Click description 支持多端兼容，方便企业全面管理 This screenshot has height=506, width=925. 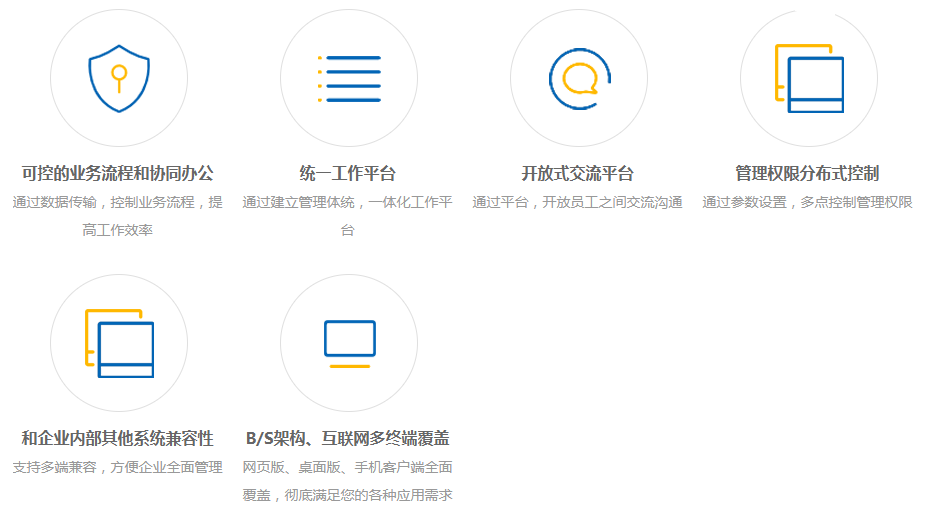118,467
